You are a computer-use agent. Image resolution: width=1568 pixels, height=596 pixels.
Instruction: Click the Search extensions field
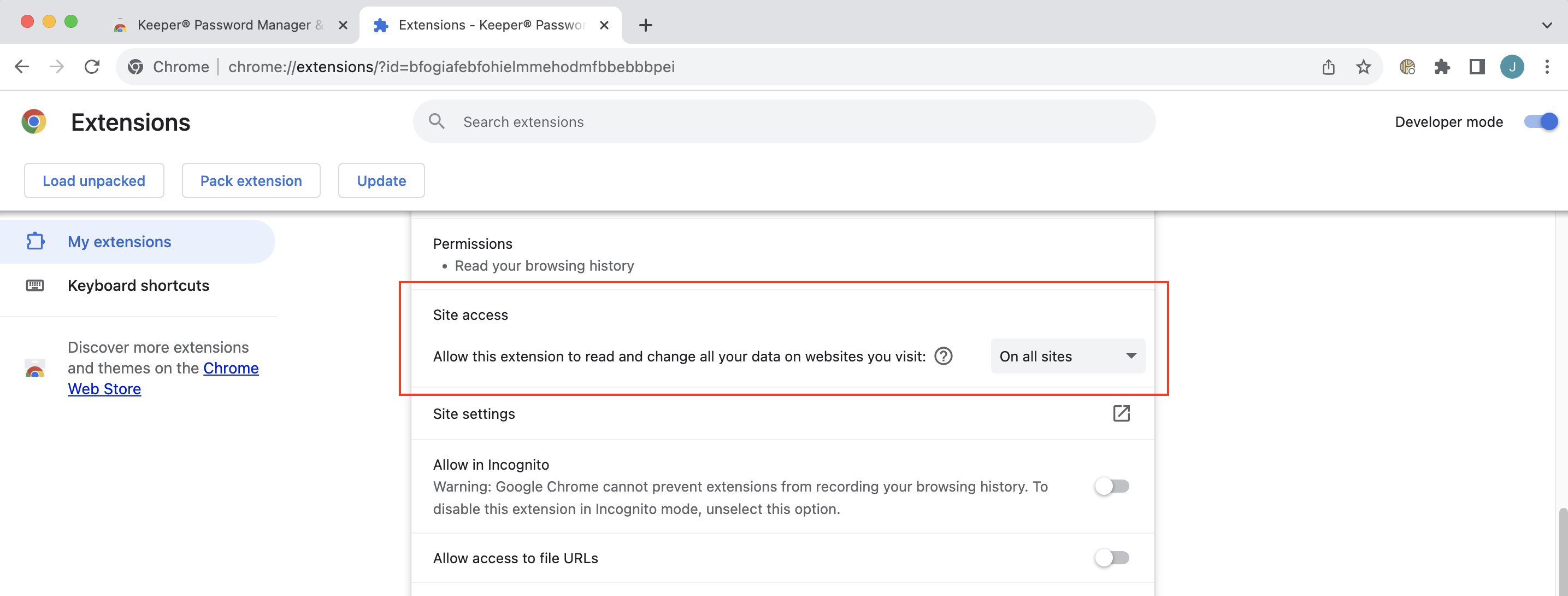[x=784, y=121]
